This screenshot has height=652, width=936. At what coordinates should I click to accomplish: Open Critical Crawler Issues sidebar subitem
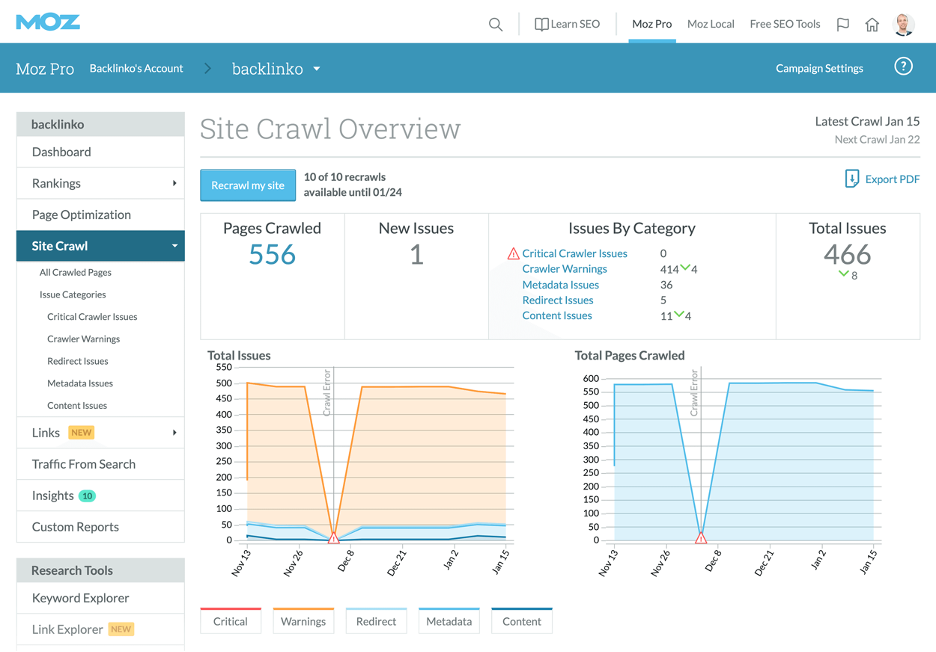(92, 317)
